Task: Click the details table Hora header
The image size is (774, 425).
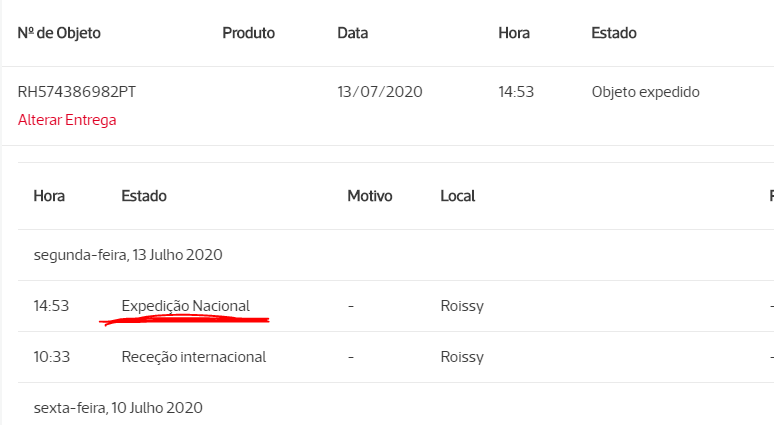Action: point(49,196)
